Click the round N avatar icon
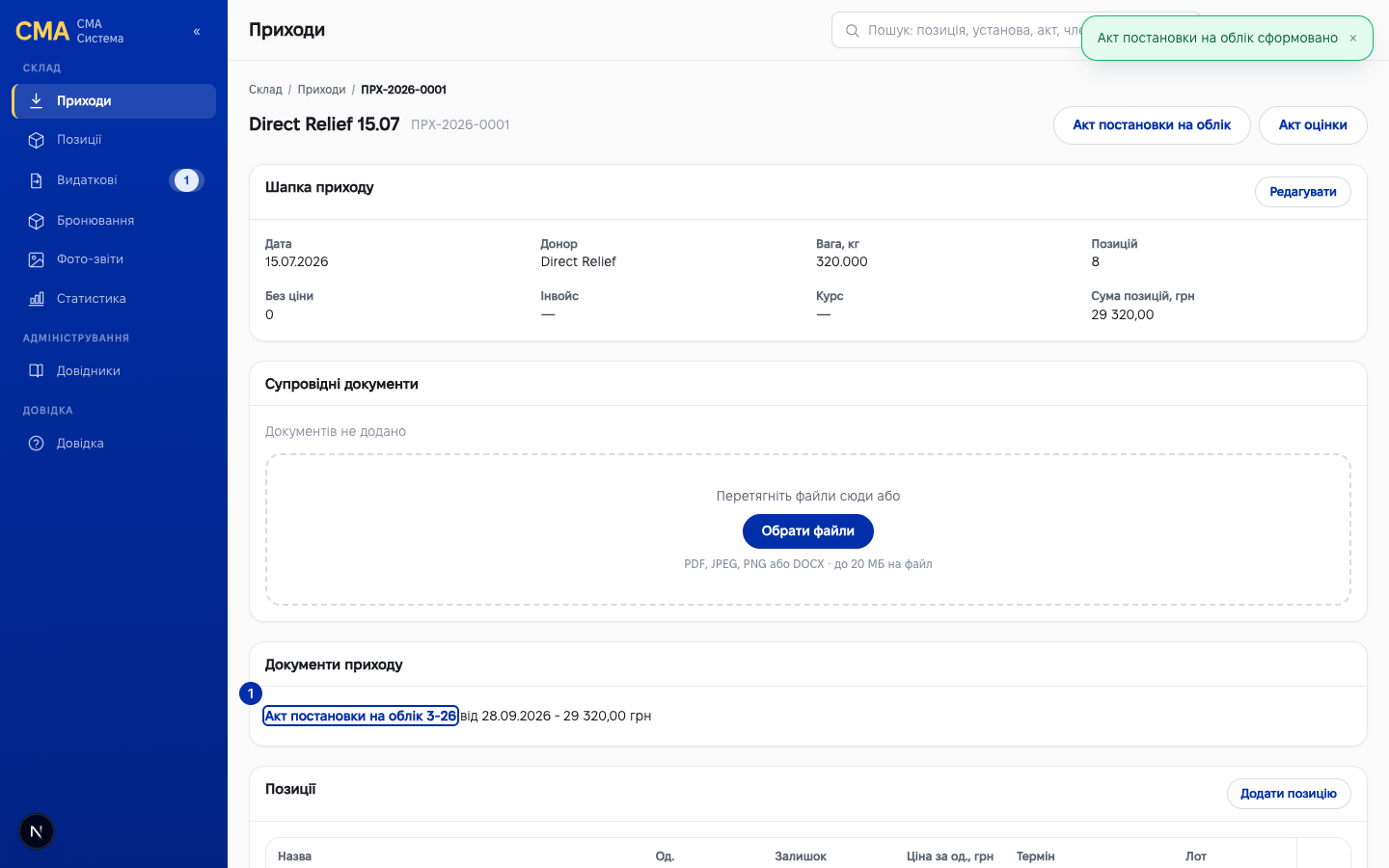This screenshot has width=1389, height=868. coord(37,831)
